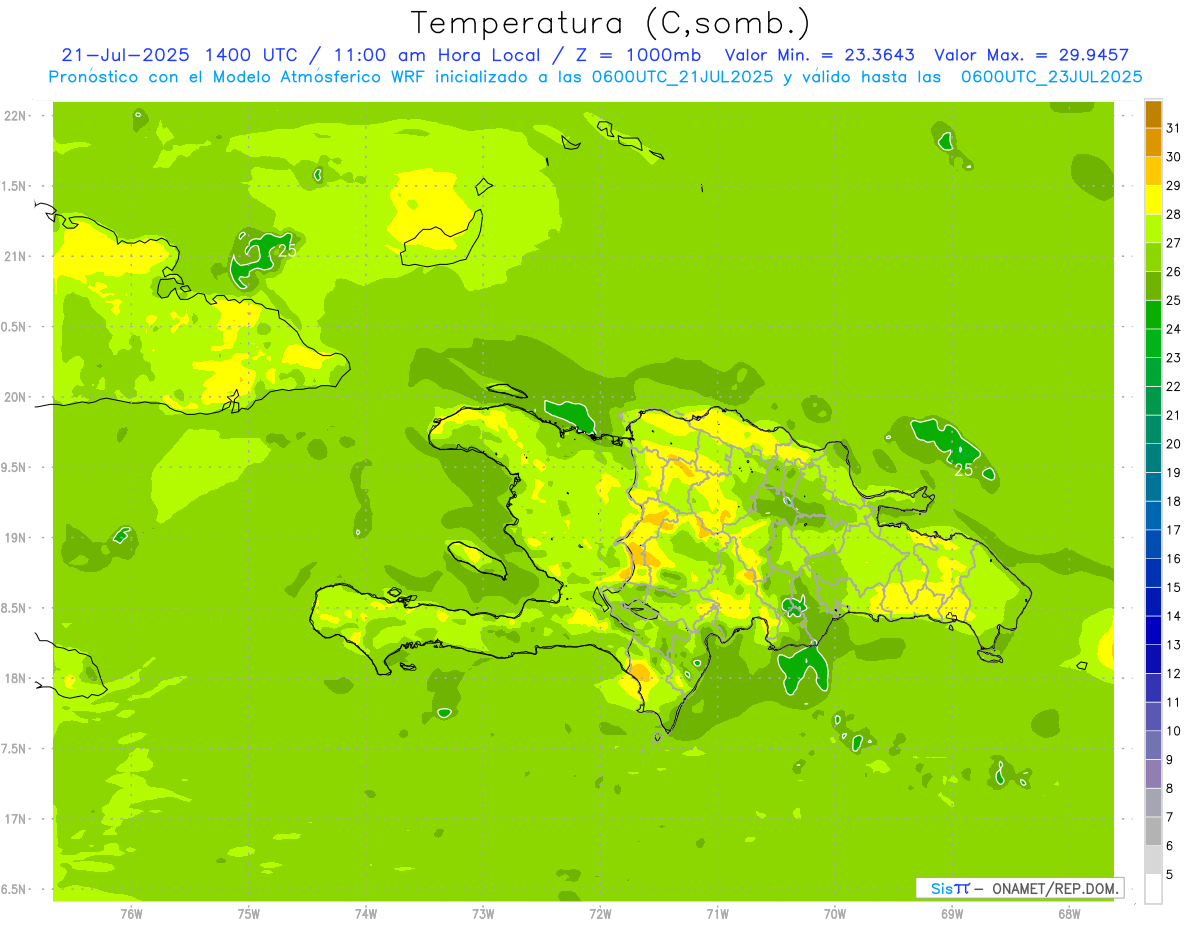Click the legend value 20
1200x927 pixels.
click(1173, 444)
